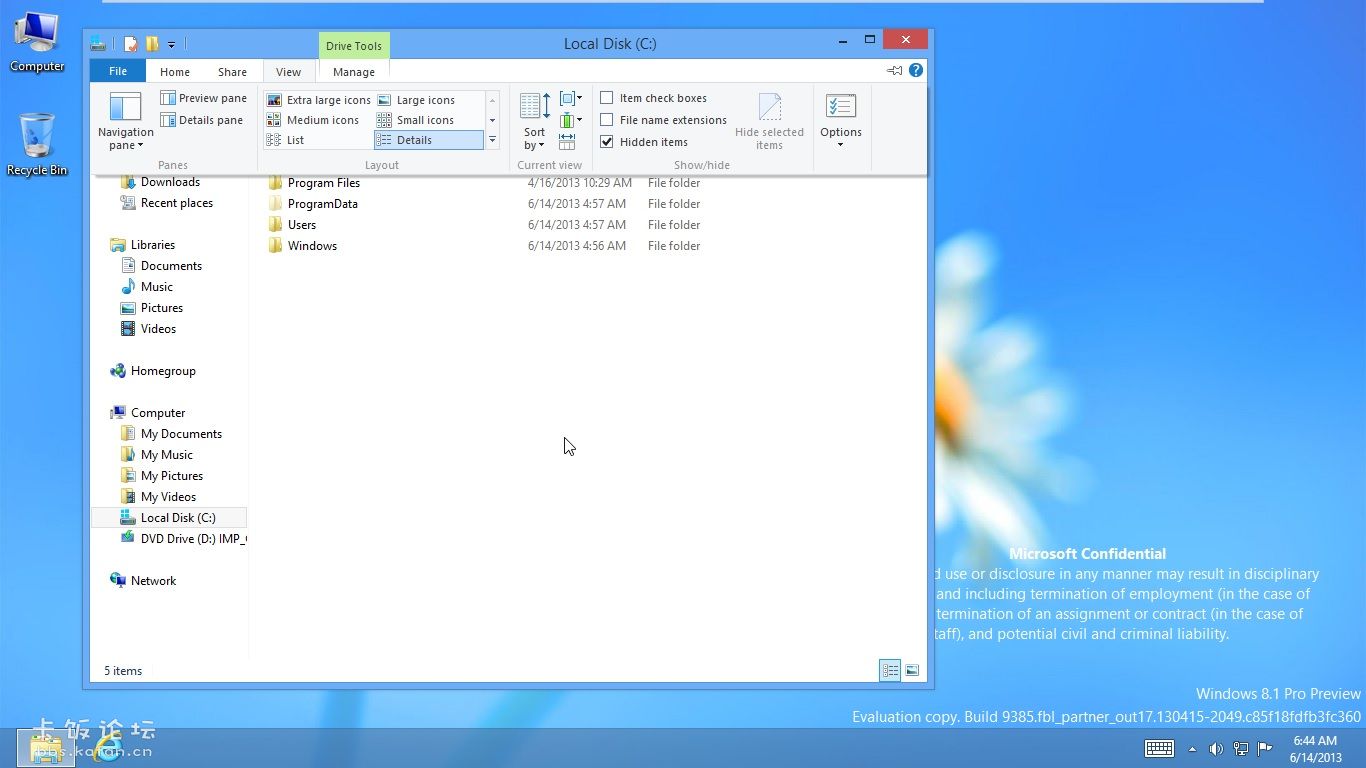Open the Add columns dropdown
Viewport: 1366px width, 768px height.
pos(570,120)
